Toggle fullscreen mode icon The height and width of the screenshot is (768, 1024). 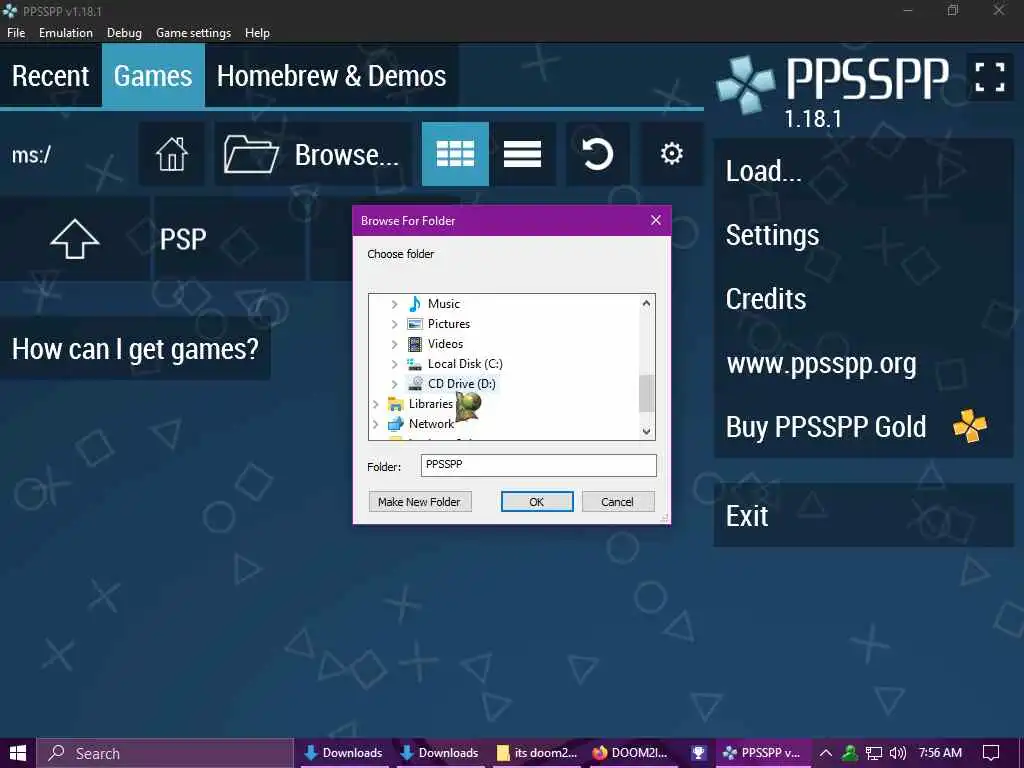click(x=989, y=76)
